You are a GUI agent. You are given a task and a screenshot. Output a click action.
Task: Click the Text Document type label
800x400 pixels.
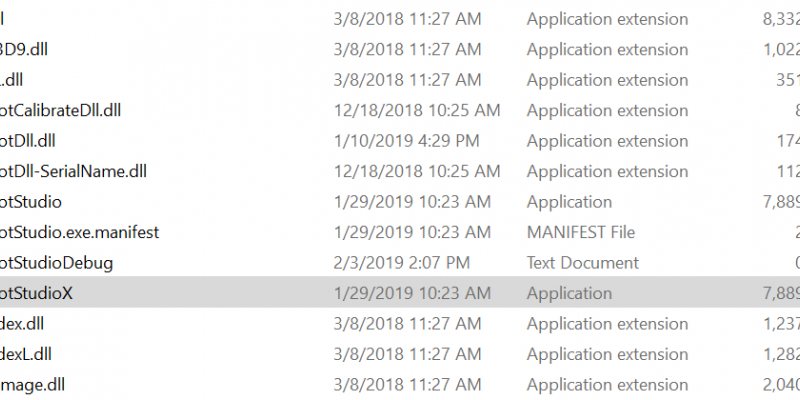(x=583, y=263)
